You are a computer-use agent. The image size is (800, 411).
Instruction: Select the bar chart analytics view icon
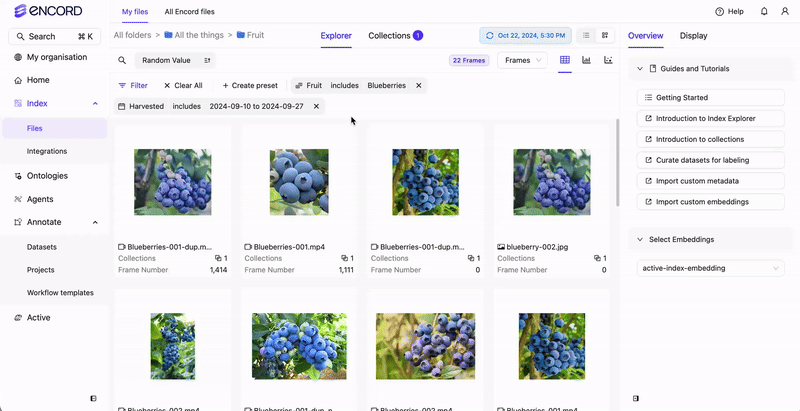(x=586, y=60)
